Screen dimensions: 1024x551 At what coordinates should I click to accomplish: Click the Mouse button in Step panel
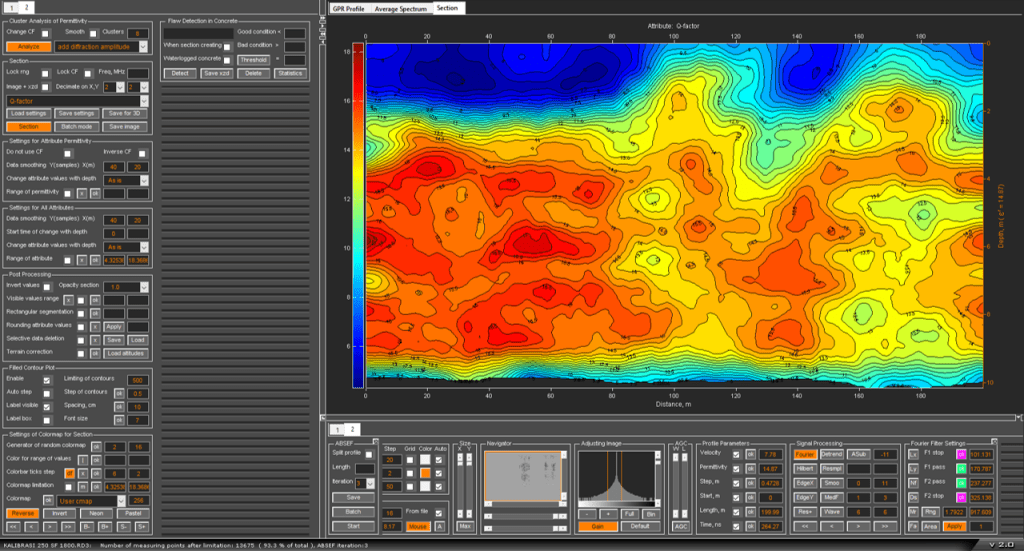[417, 525]
